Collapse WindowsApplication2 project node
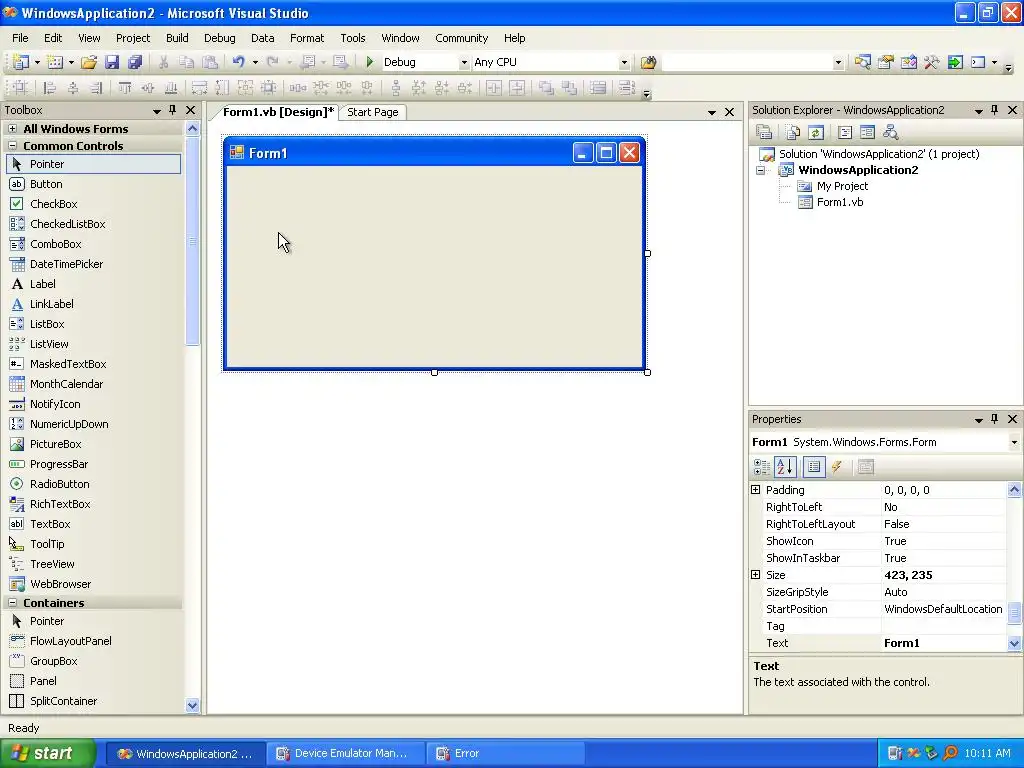This screenshot has width=1024, height=768. tap(761, 170)
